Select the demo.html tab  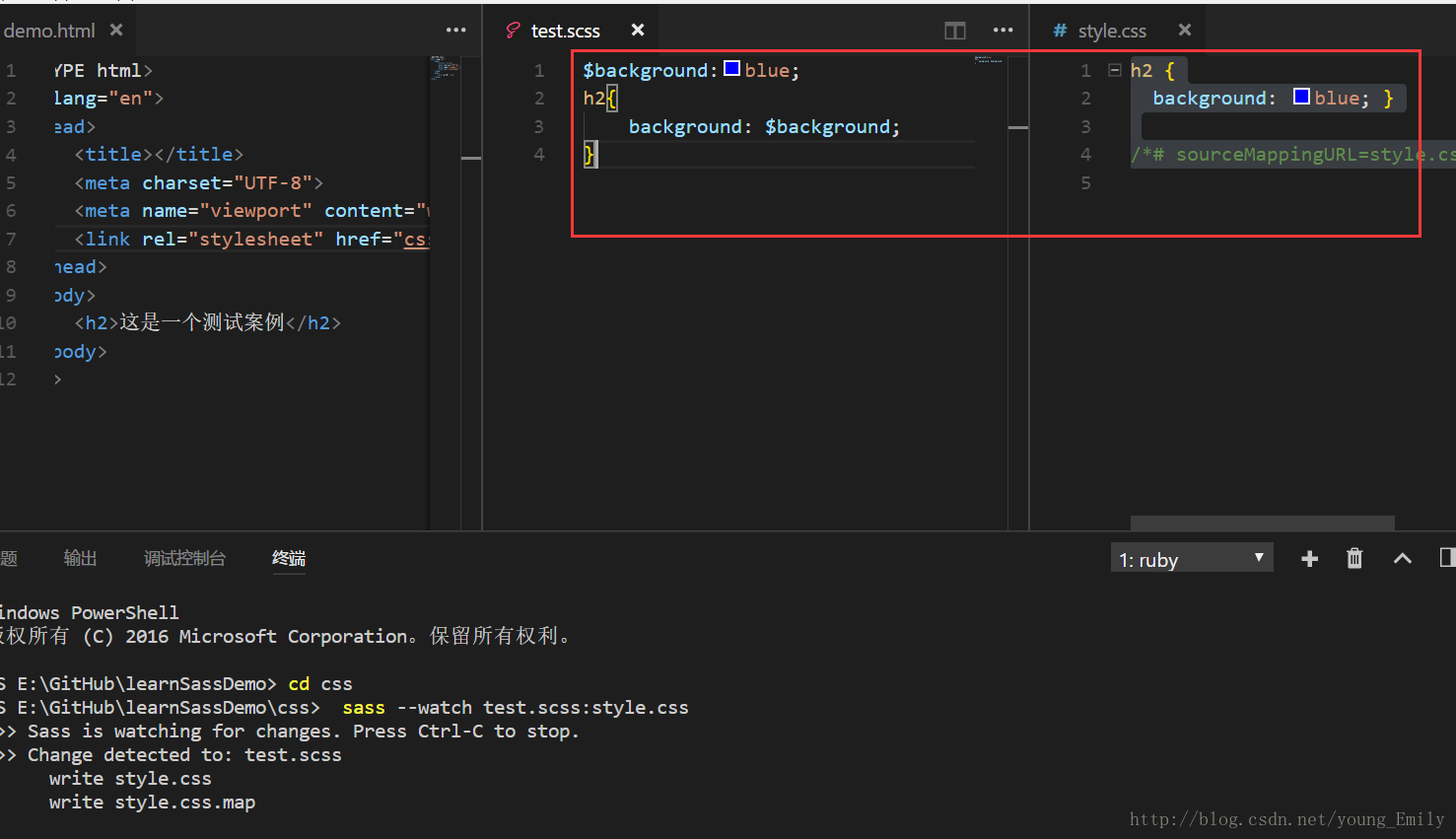pos(48,31)
